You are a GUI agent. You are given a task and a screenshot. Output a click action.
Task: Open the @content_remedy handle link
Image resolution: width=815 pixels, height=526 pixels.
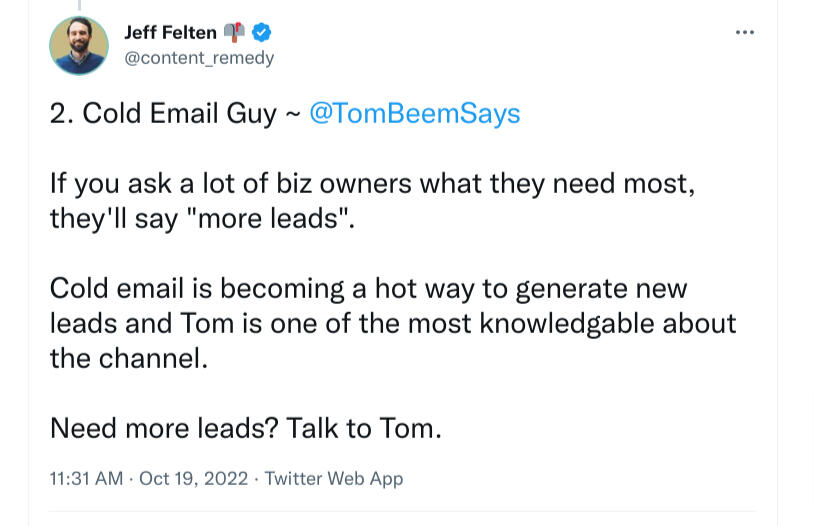click(198, 58)
